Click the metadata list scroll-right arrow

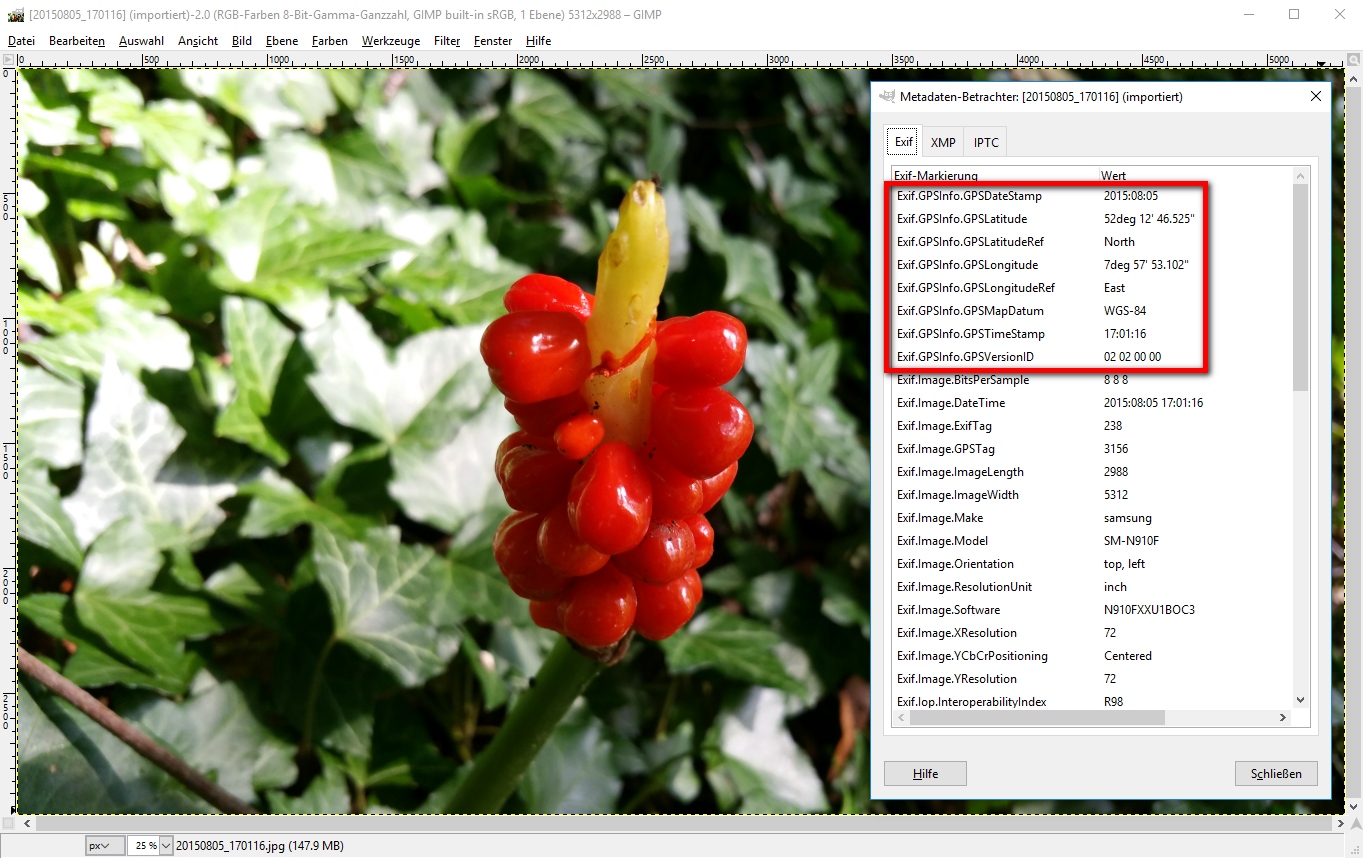point(1283,718)
